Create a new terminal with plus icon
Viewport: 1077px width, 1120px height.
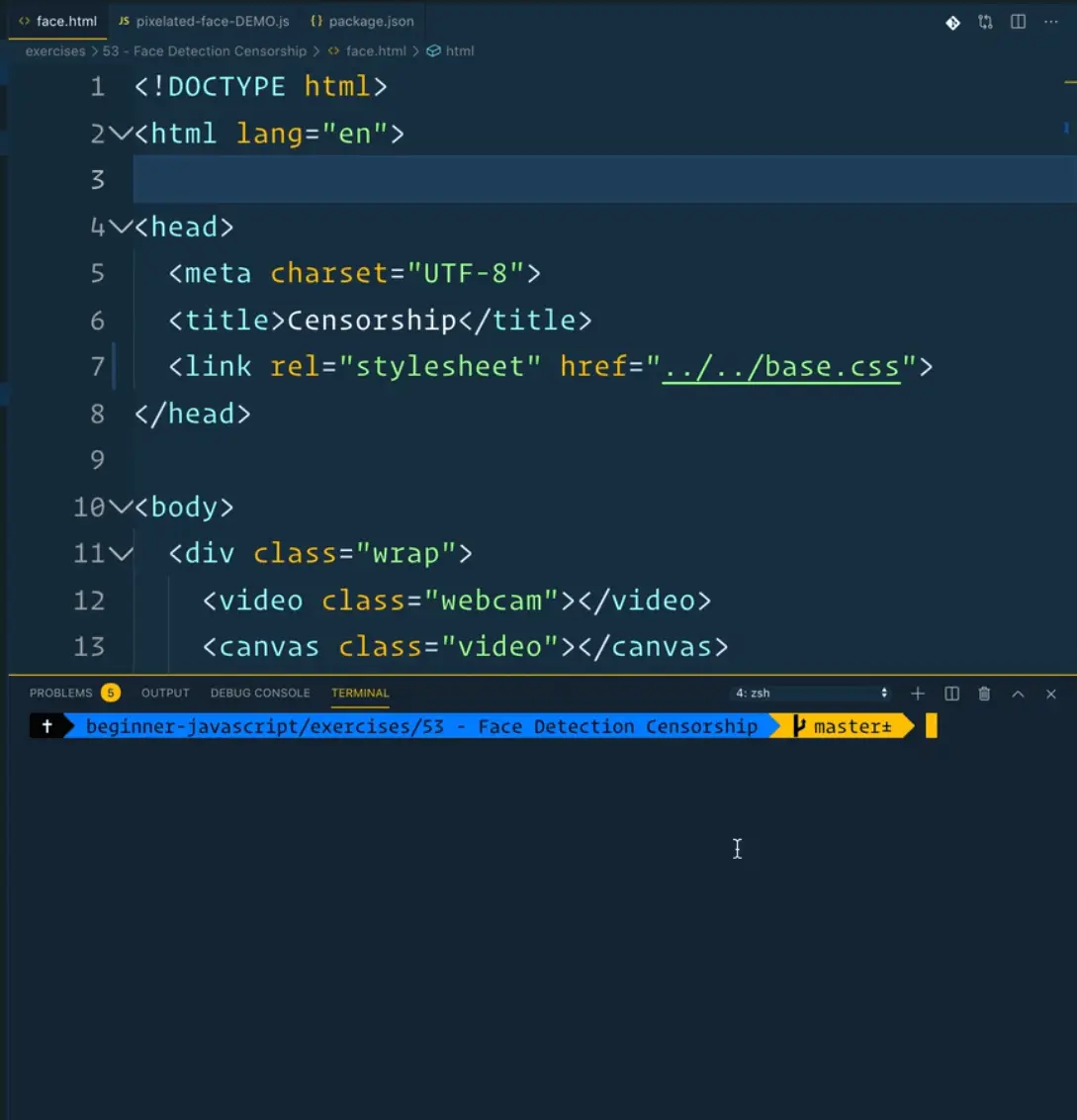coord(918,694)
